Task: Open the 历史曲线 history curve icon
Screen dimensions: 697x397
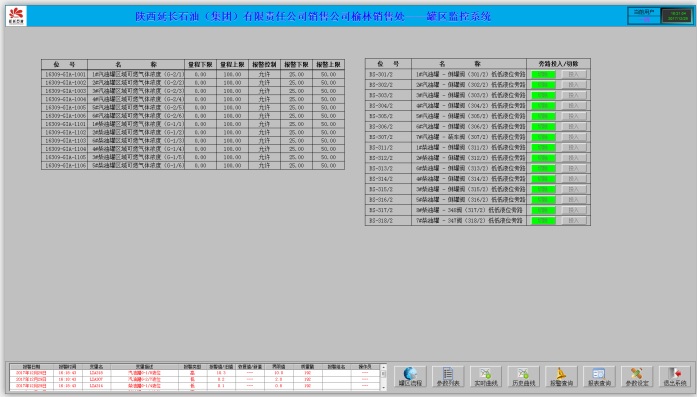Action: tap(523, 376)
